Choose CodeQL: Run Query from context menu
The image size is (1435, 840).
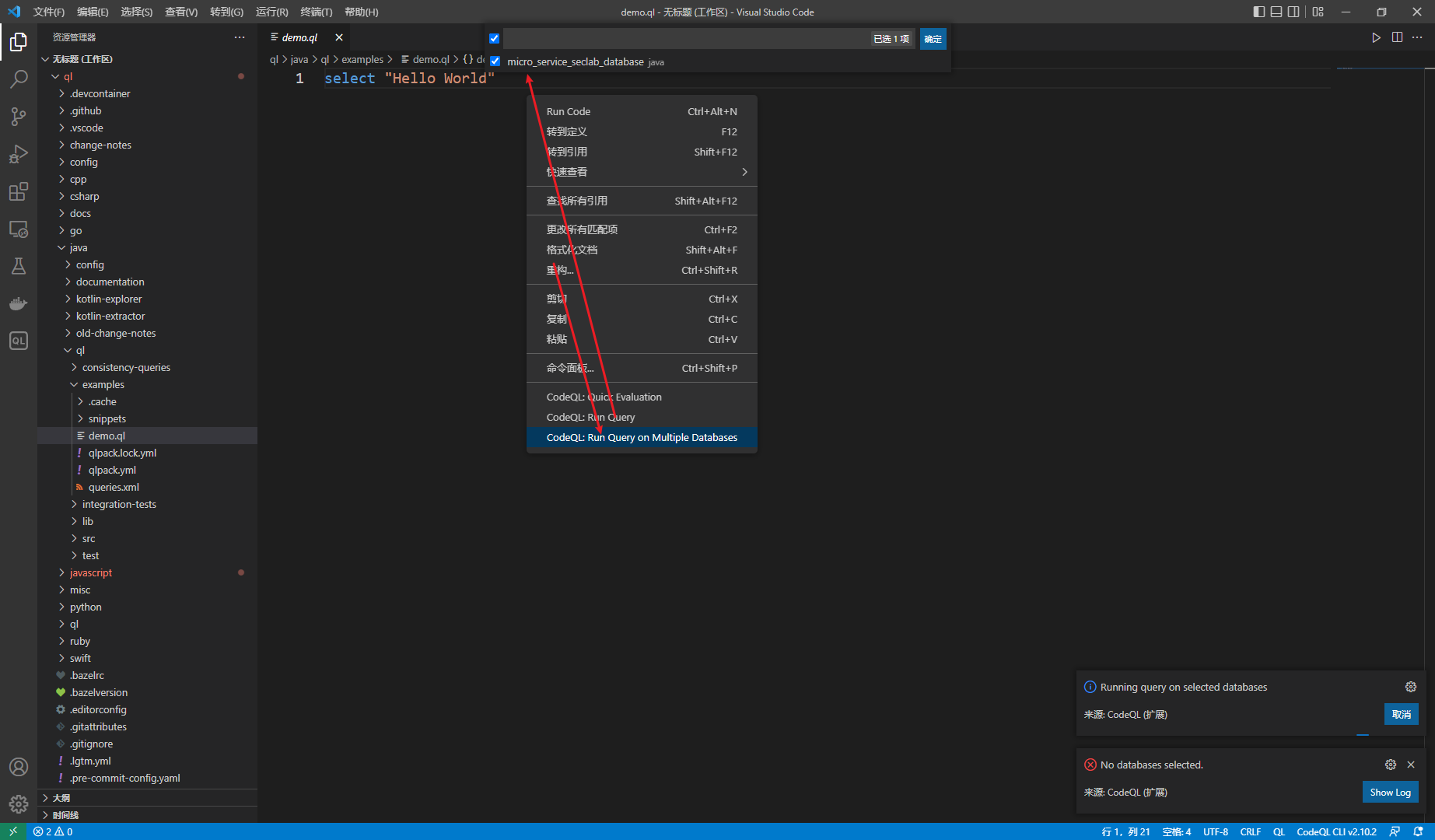642,417
